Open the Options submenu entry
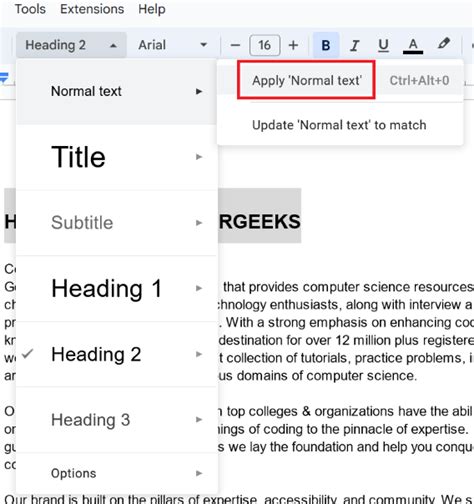The height and width of the screenshot is (504, 474). tap(117, 473)
